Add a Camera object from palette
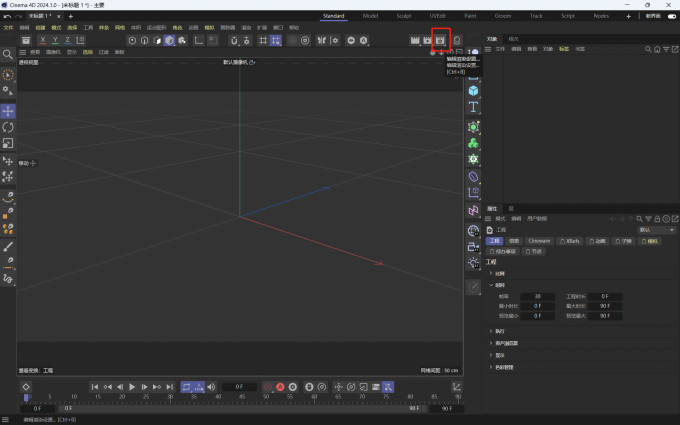Image resolution: width=680 pixels, height=425 pixels. [x=473, y=247]
